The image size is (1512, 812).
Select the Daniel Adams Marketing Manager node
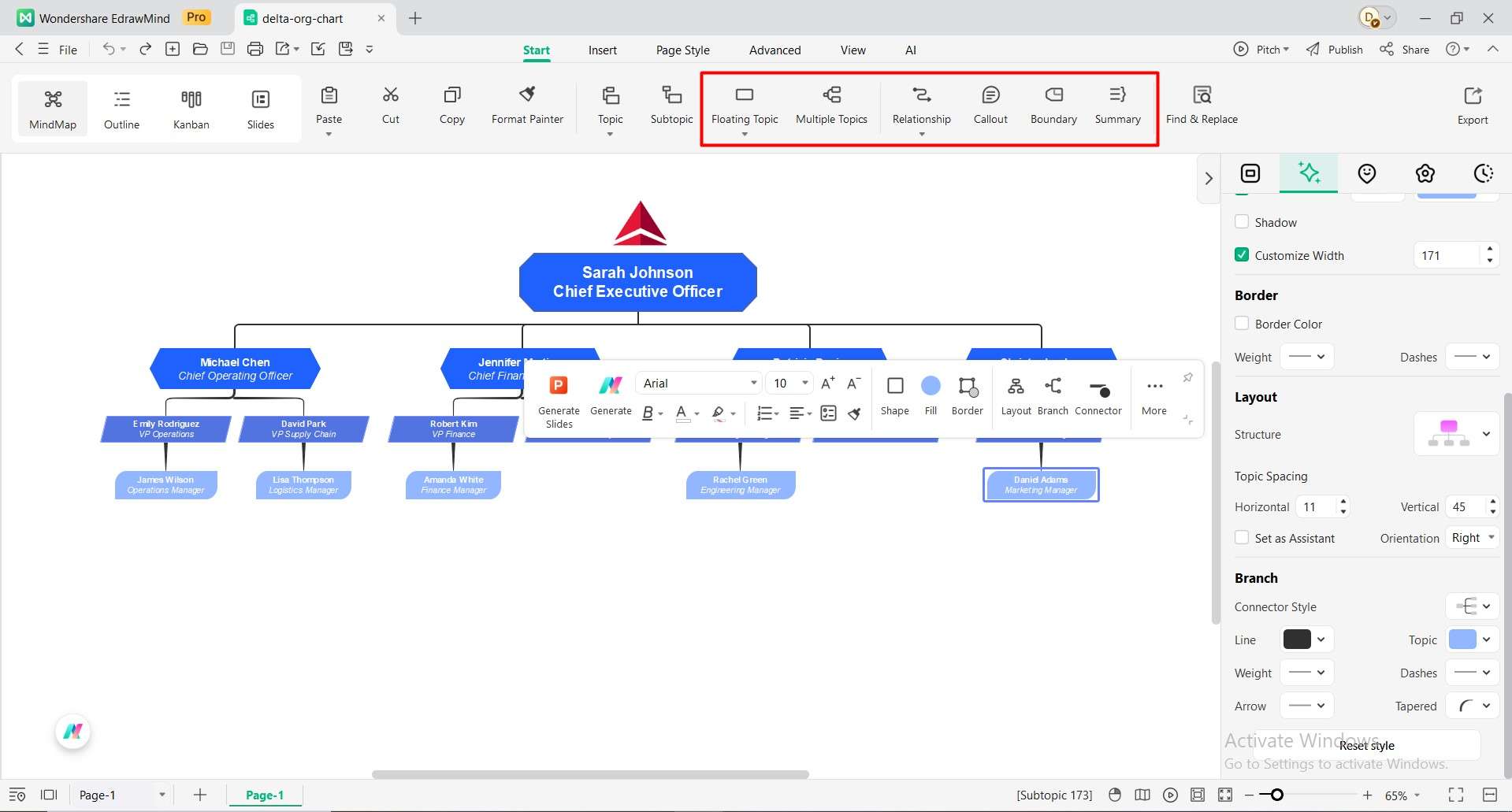[1040, 484]
